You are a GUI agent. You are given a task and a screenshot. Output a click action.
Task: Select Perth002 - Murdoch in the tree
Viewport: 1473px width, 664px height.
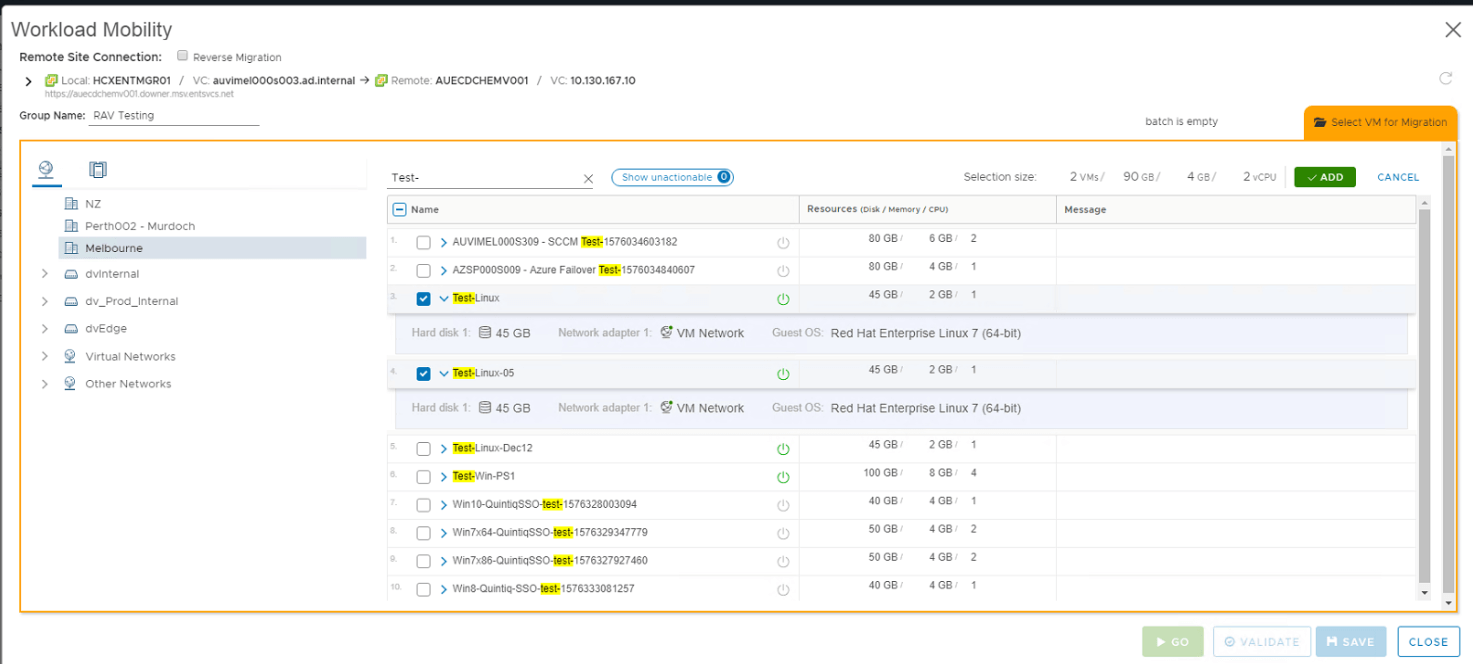139,226
